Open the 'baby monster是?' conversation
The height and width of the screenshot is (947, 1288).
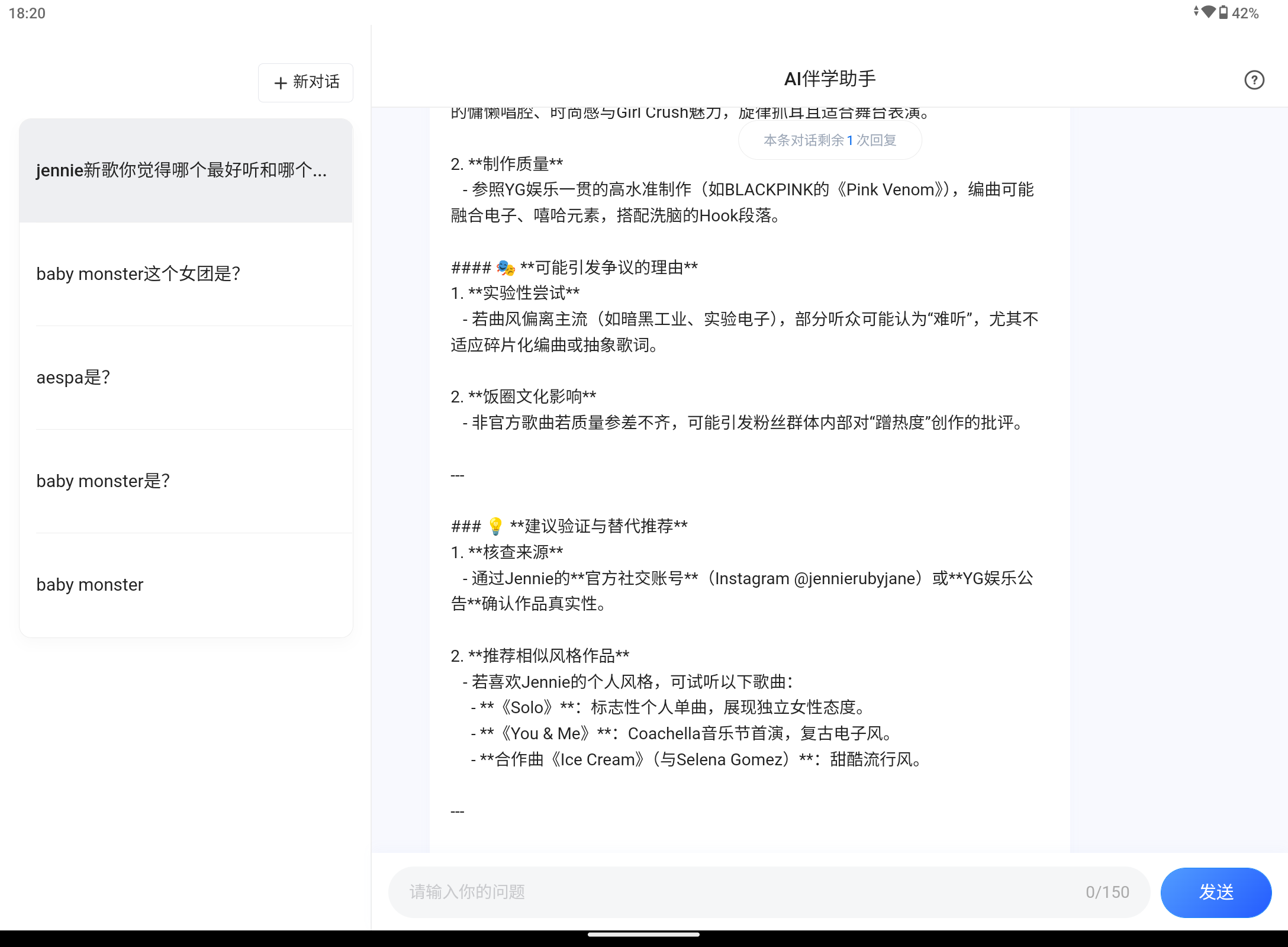tap(186, 481)
